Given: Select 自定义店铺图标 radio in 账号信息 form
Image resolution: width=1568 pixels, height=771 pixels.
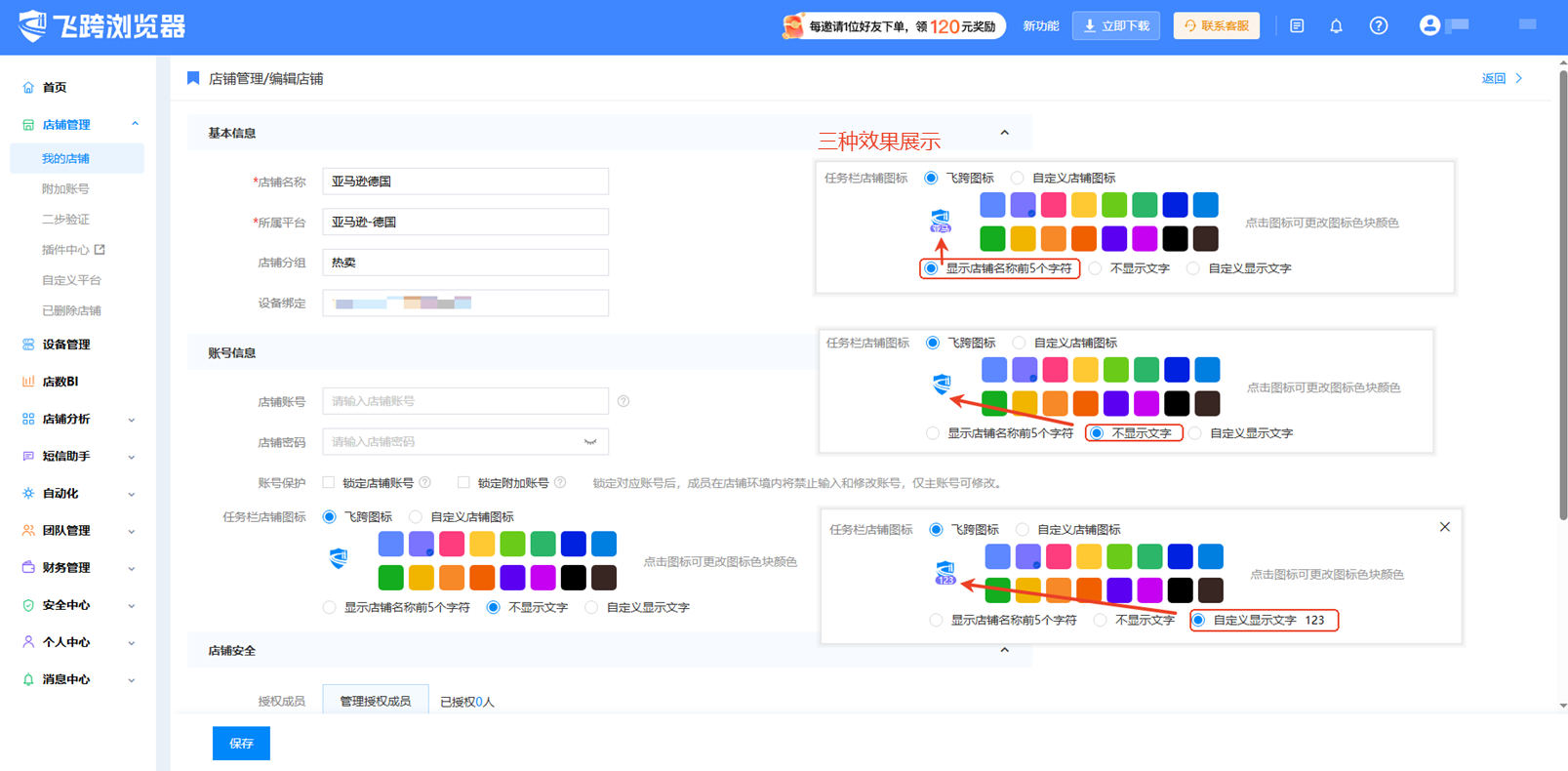Looking at the screenshot, I should (417, 517).
